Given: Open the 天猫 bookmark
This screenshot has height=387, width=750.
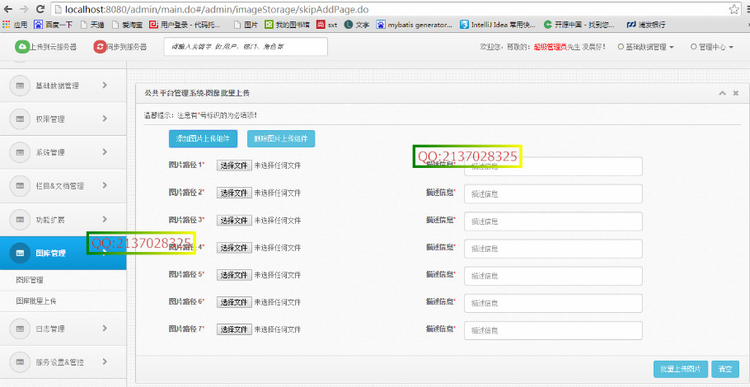Looking at the screenshot, I should coord(92,24).
